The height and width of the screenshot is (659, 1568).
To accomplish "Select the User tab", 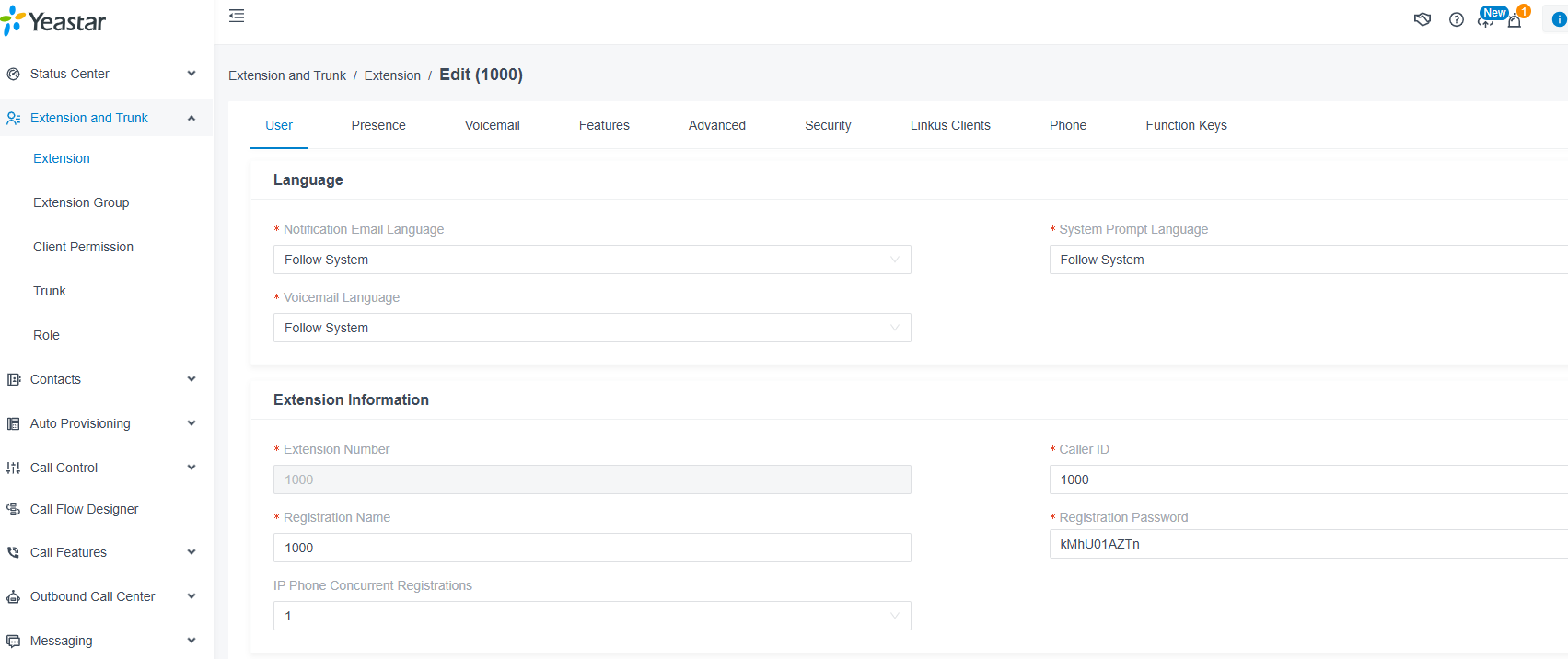I will tap(279, 125).
